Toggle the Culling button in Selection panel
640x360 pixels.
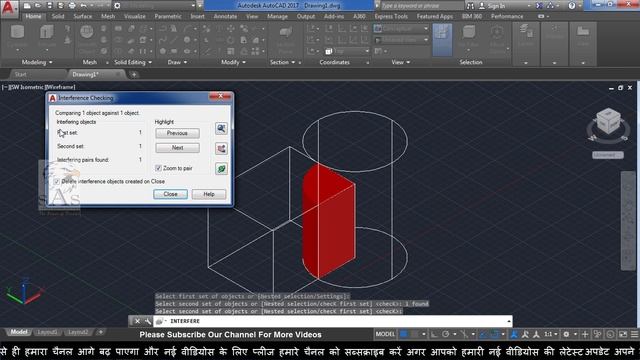tap(442, 40)
